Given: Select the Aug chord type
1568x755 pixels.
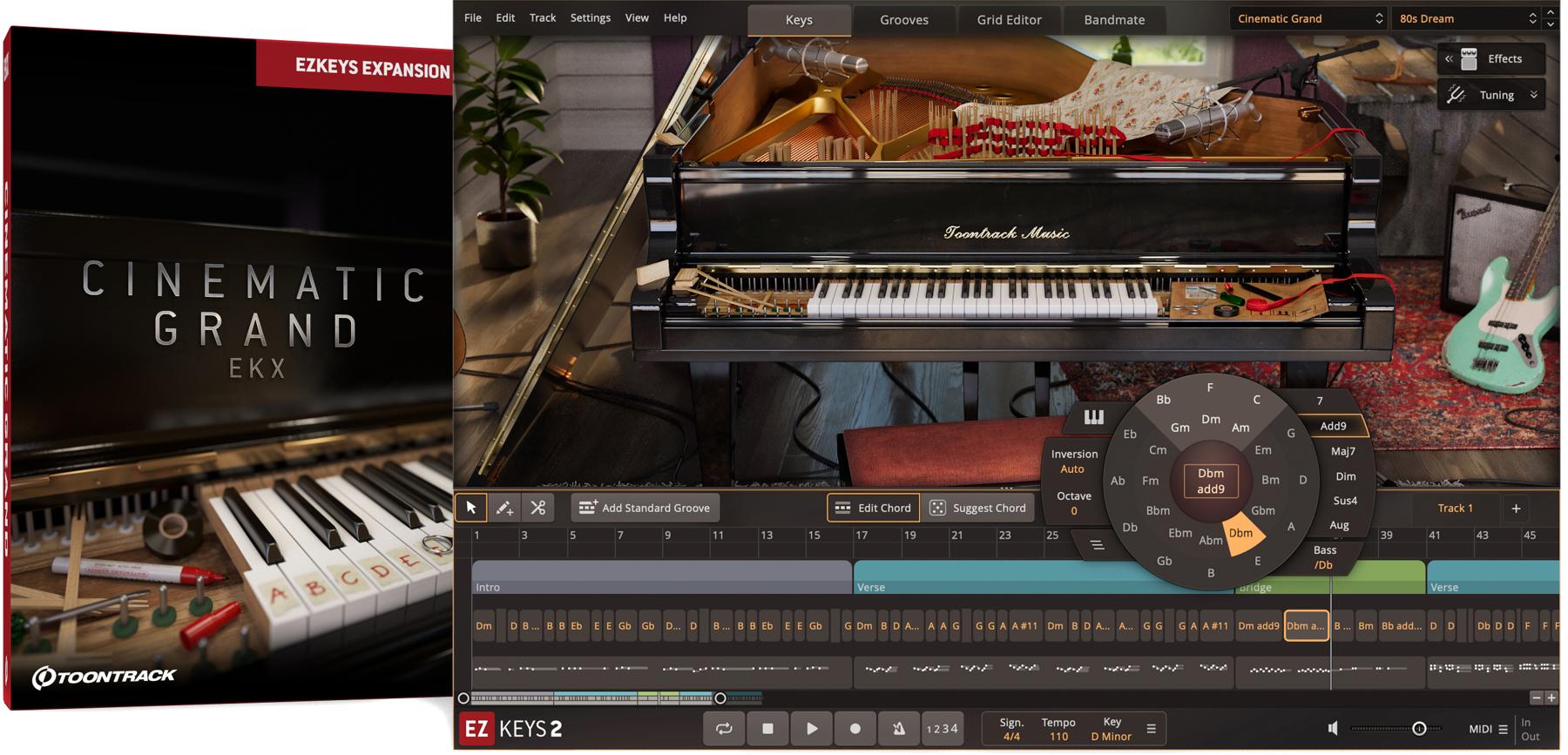Looking at the screenshot, I should coord(1340,525).
